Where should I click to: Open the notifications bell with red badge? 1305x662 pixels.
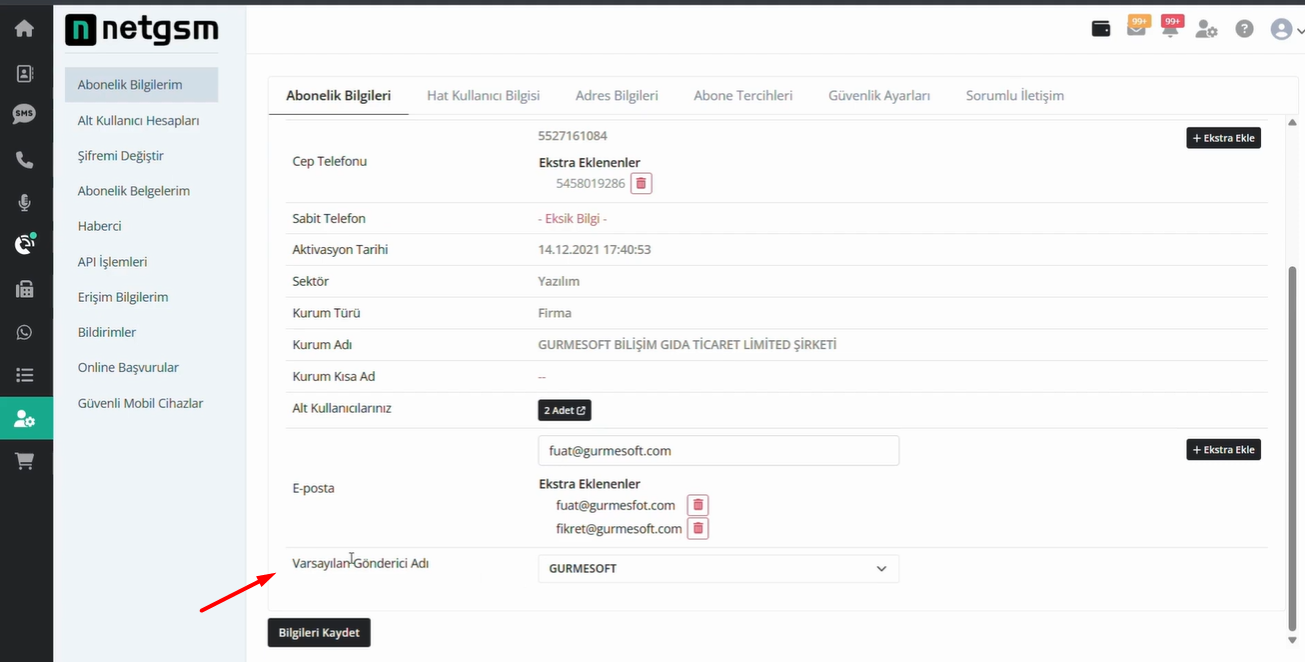click(1171, 27)
